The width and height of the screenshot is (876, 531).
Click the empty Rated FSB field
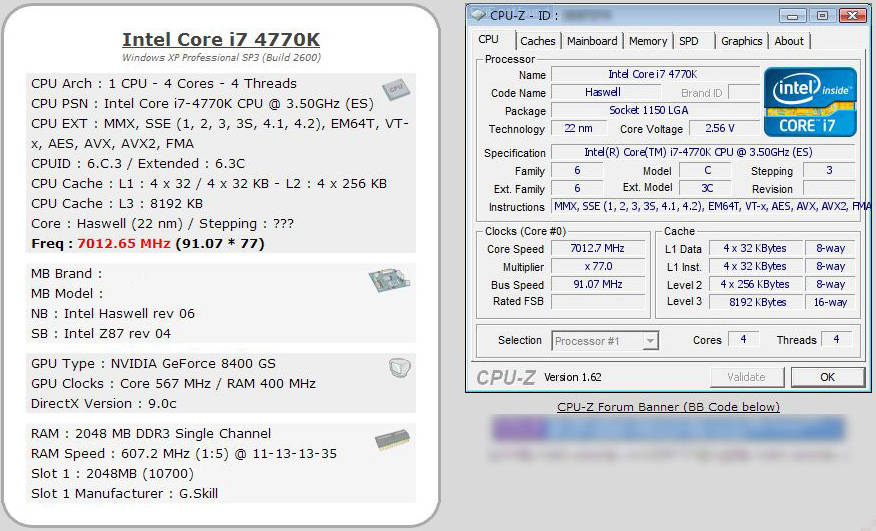[x=597, y=302]
